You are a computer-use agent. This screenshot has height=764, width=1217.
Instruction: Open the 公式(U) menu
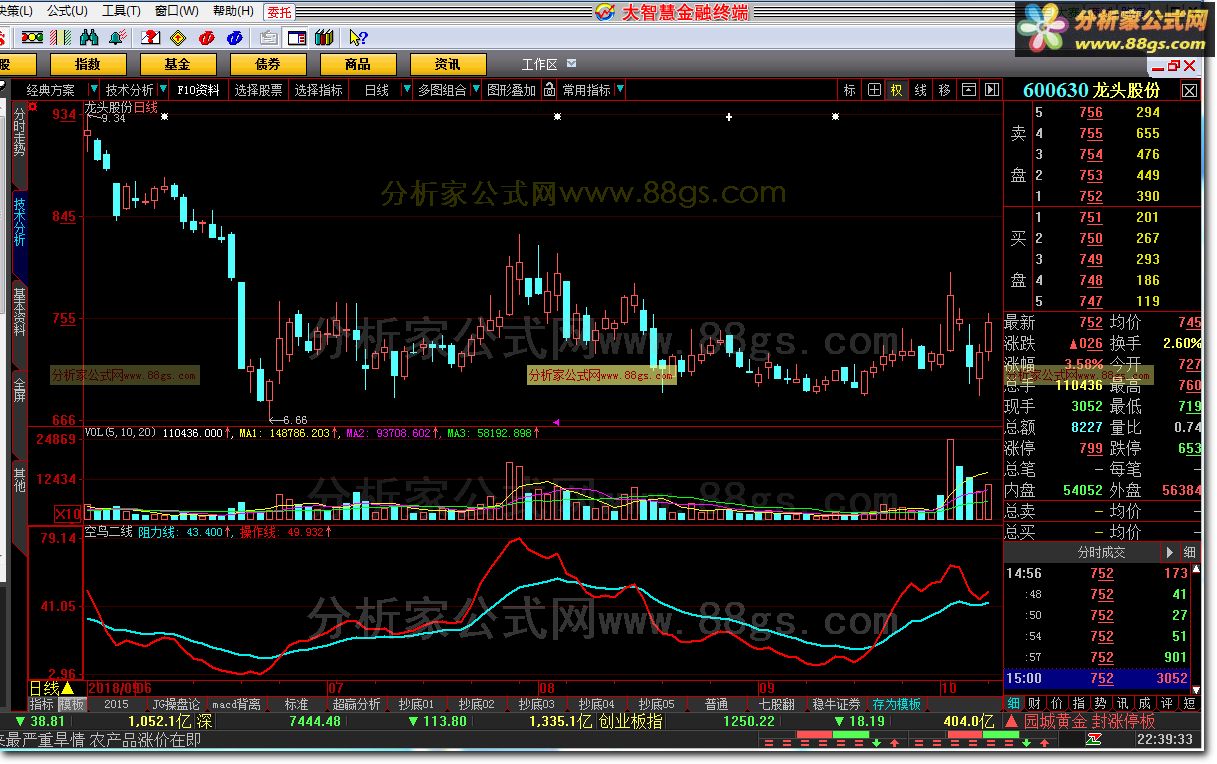67,11
